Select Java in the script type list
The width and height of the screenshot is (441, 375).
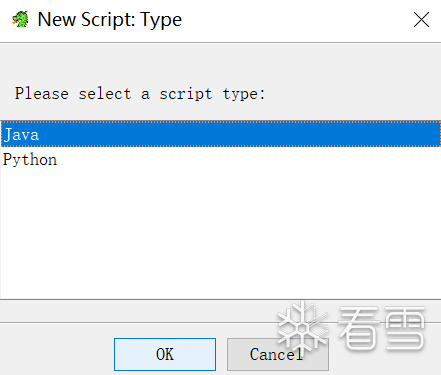pos(220,134)
